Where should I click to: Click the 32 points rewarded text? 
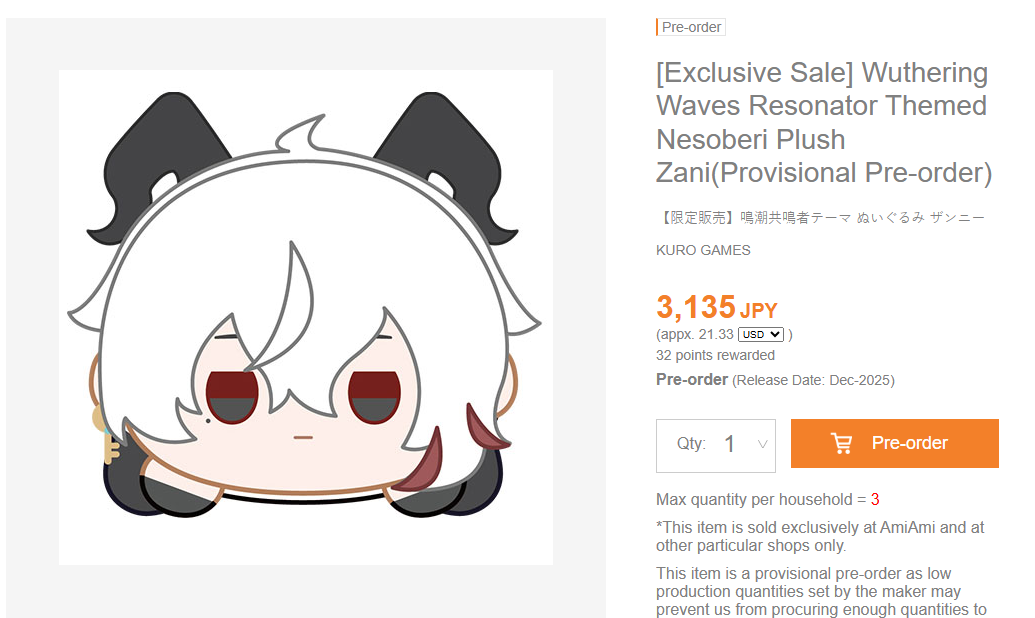[715, 355]
